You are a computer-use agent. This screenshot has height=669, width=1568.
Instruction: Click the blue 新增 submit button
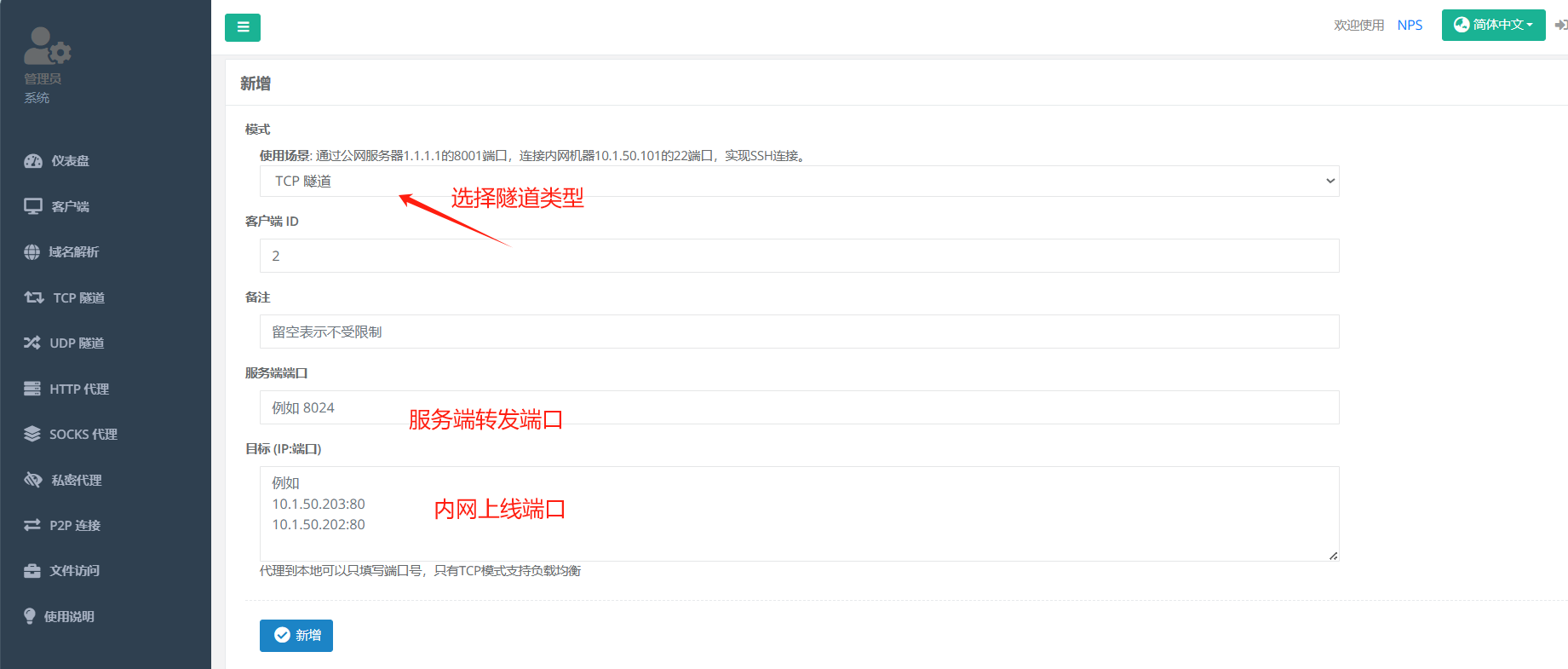click(x=296, y=636)
